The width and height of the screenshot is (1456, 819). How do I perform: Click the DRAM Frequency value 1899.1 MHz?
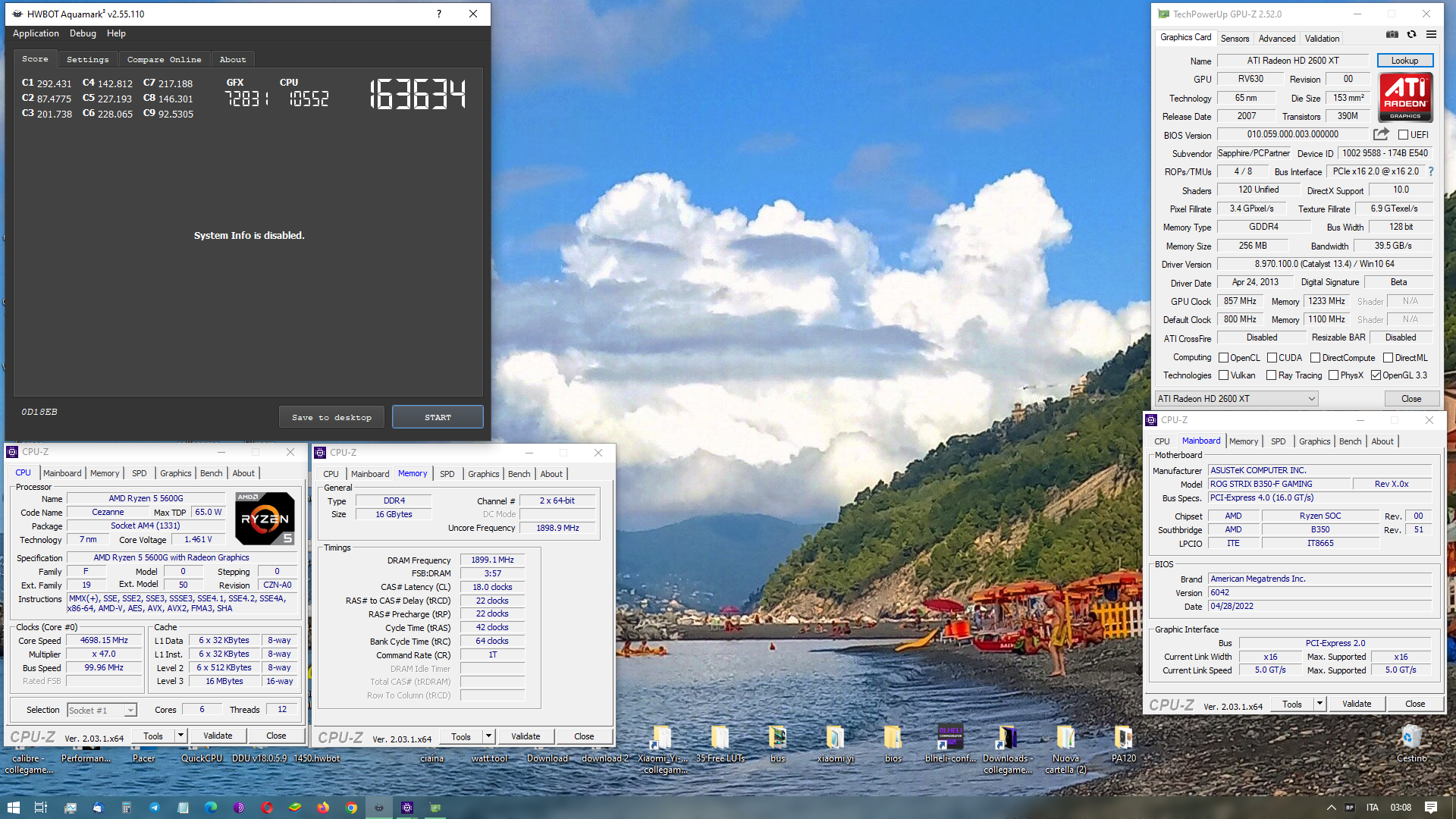492,560
